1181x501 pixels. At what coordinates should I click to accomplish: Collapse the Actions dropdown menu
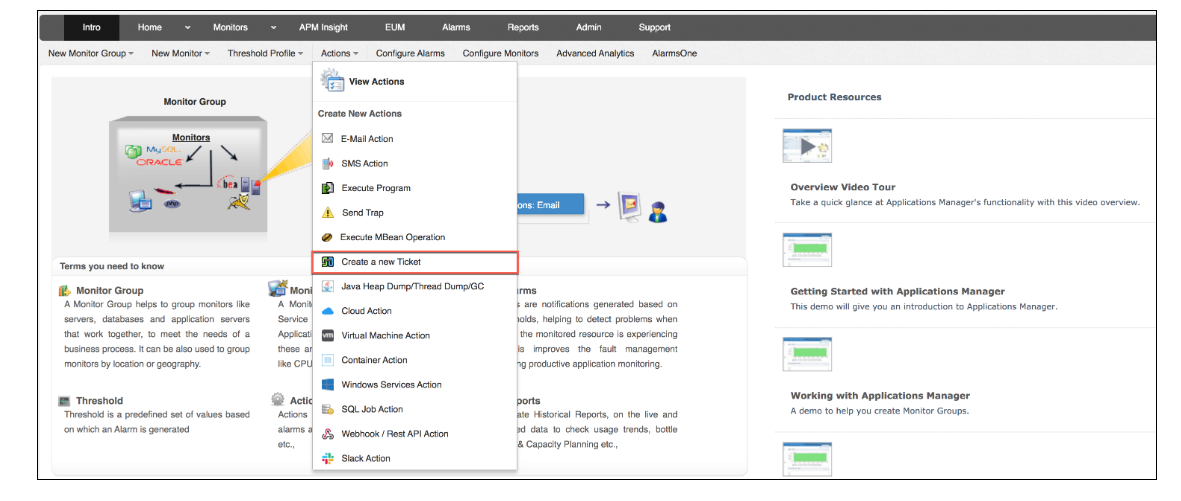[x=340, y=53]
